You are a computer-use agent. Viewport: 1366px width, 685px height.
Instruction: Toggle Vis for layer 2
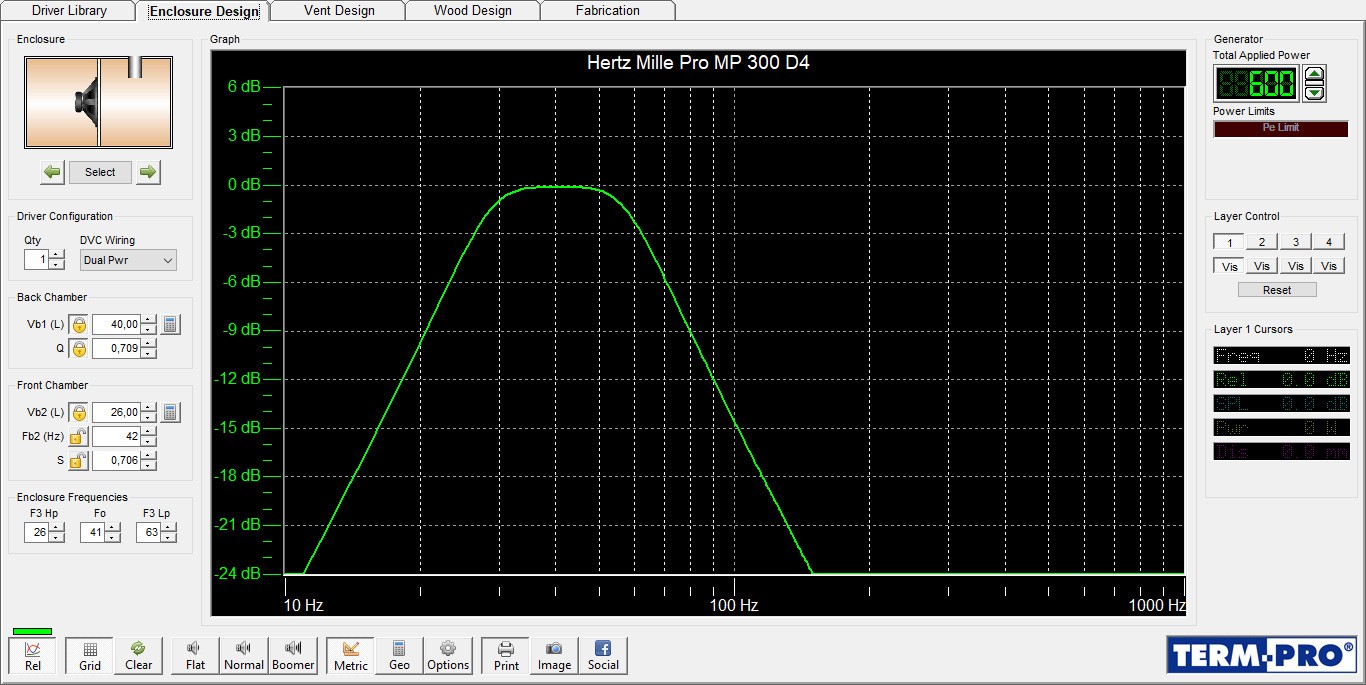[x=1262, y=266]
